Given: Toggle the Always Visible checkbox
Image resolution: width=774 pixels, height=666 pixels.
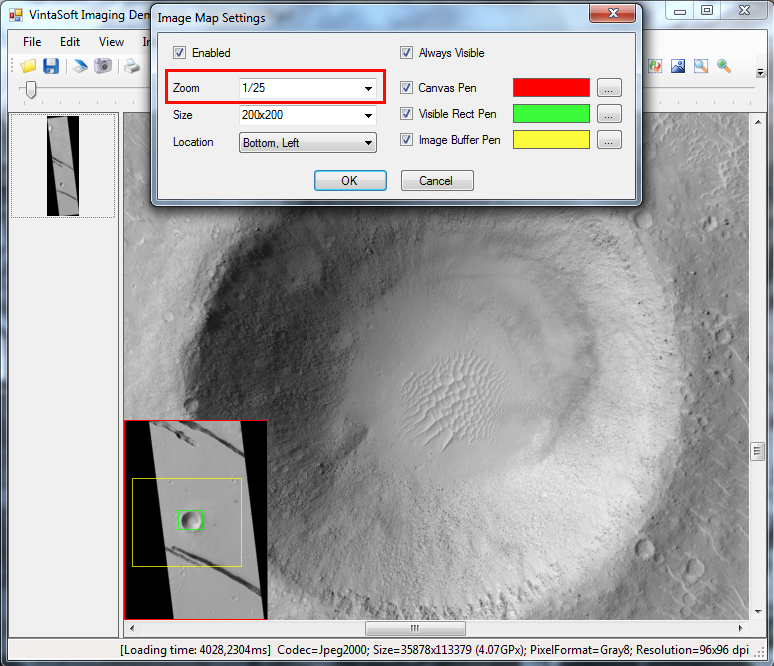Looking at the screenshot, I should (407, 53).
